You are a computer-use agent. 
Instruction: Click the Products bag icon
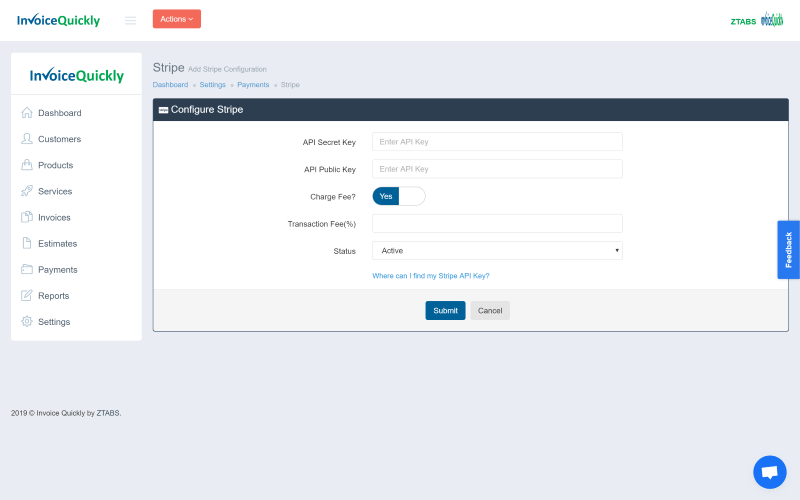(x=27, y=165)
